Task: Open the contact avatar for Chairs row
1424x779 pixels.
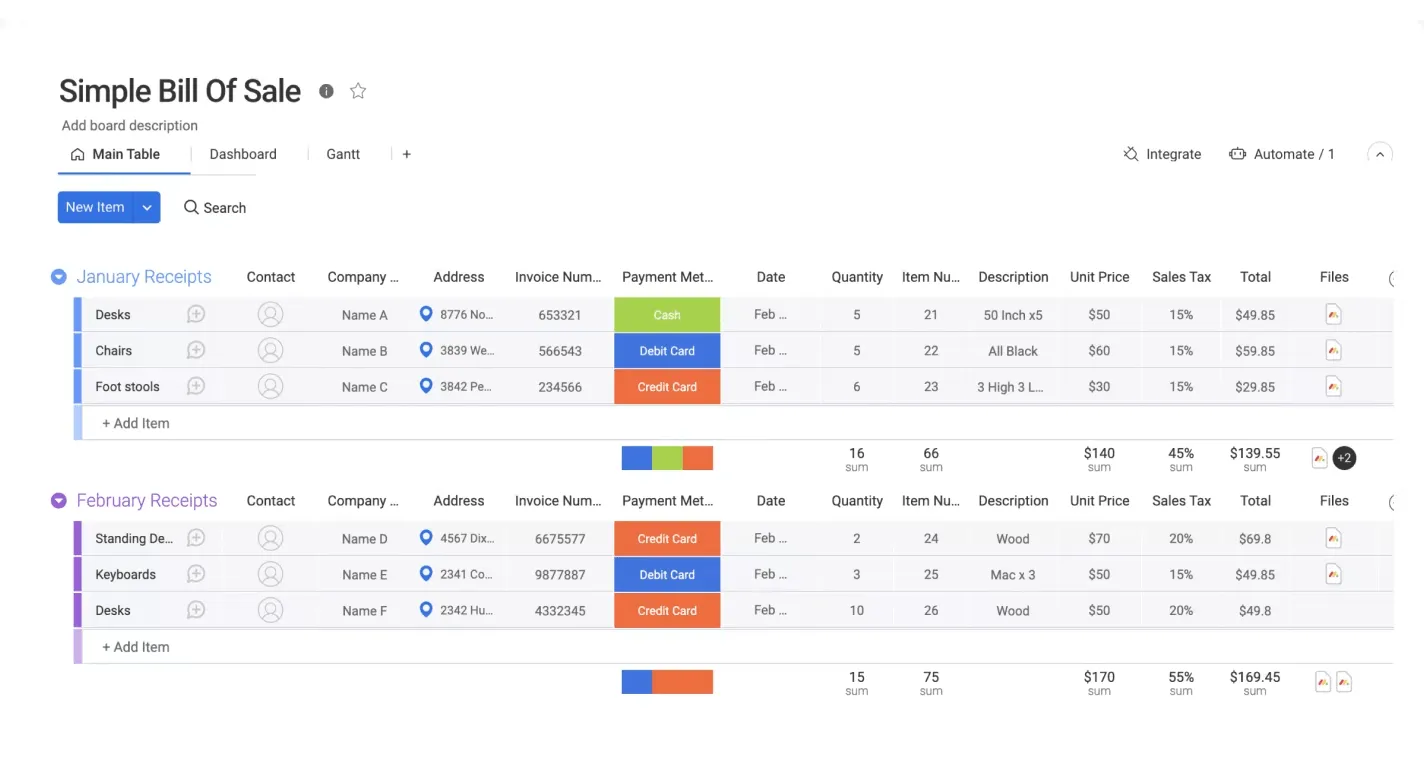Action: coord(270,351)
